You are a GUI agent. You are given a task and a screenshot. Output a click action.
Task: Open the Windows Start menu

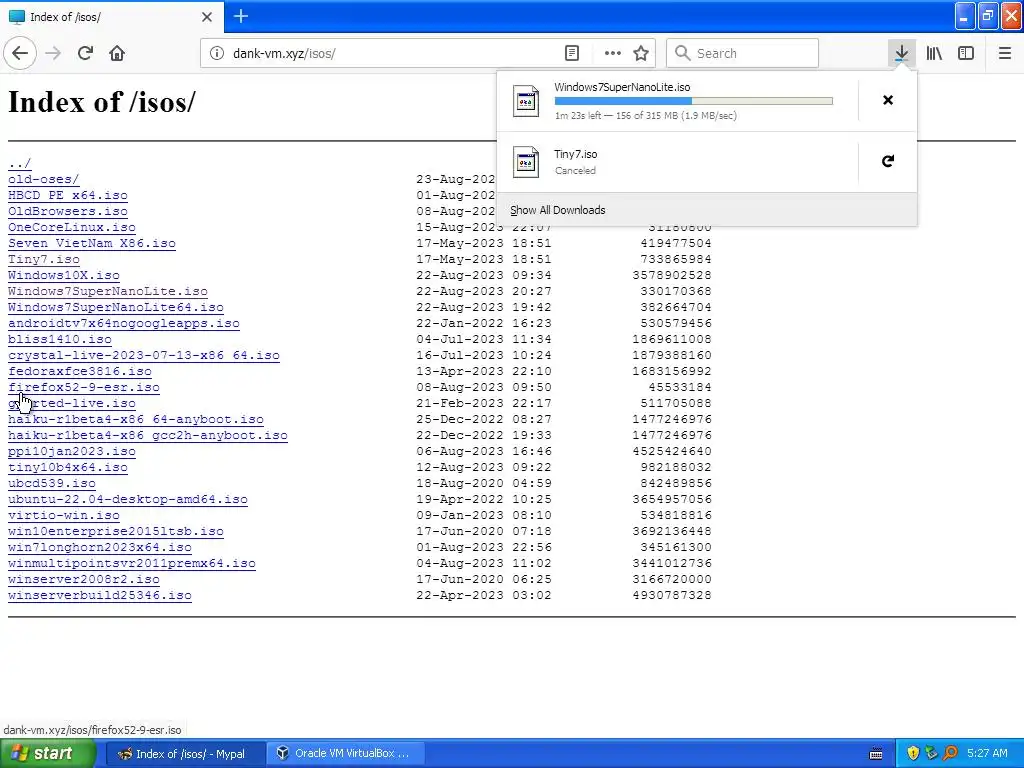click(48, 754)
